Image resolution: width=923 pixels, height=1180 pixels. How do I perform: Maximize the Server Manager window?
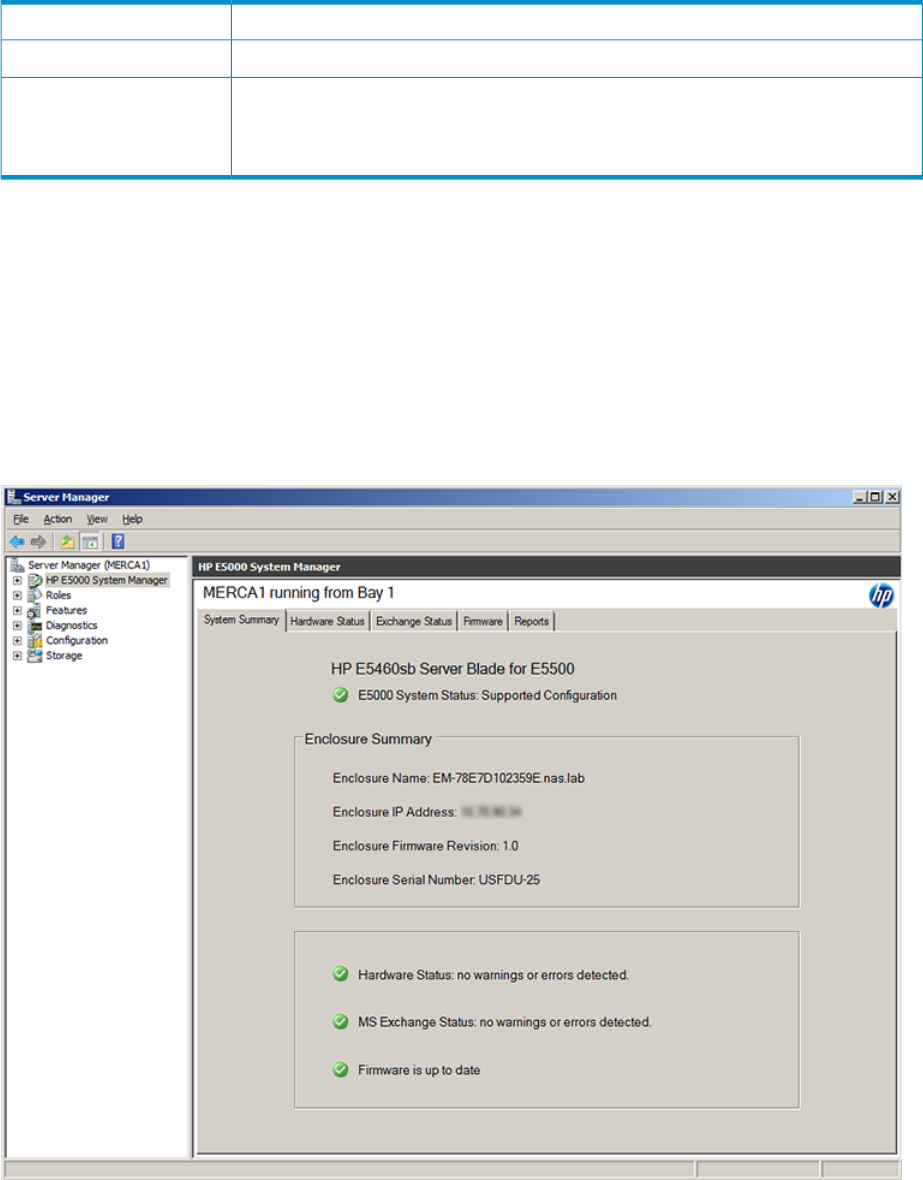click(x=875, y=497)
